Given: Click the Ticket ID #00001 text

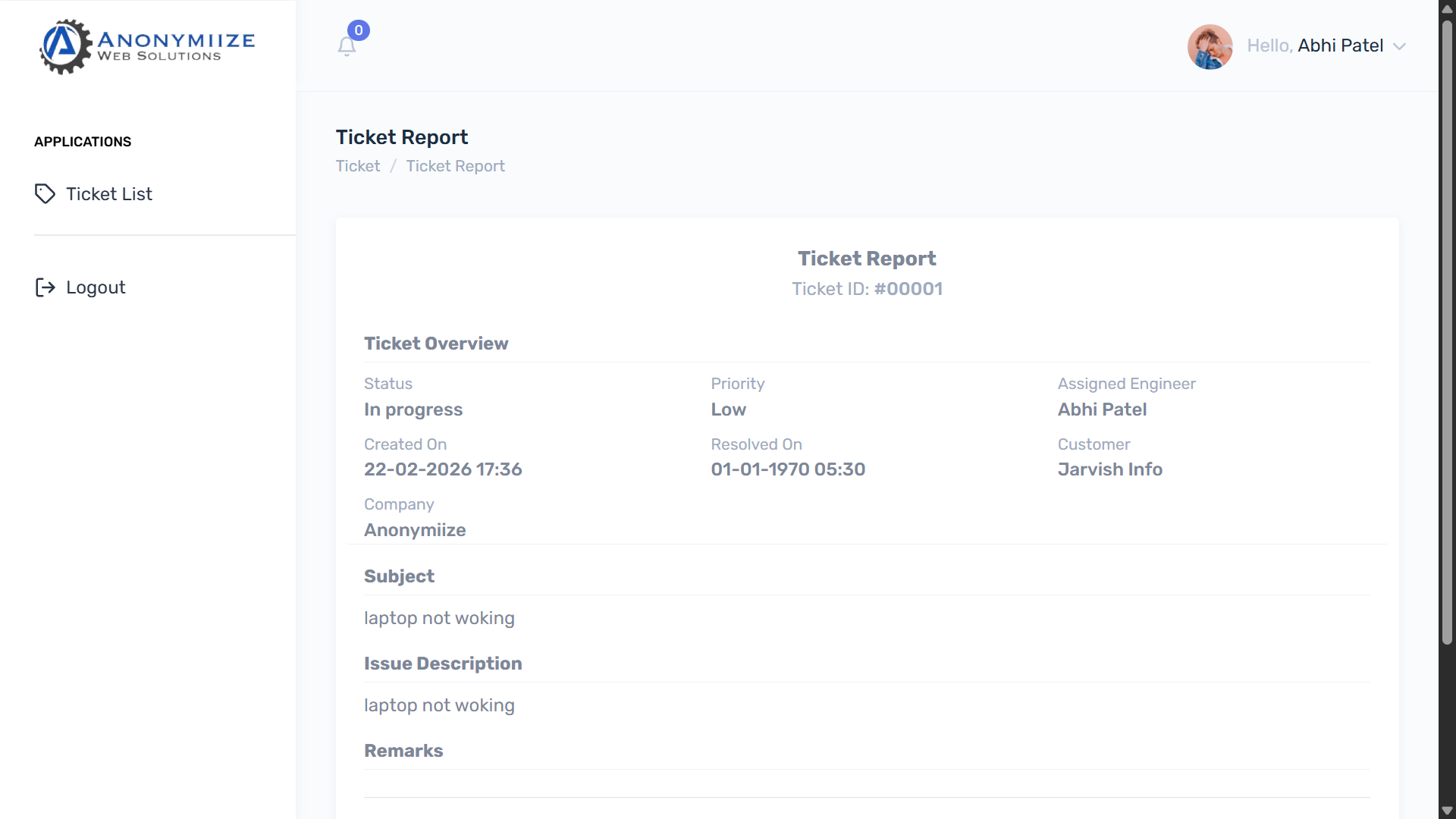Looking at the screenshot, I should click(868, 289).
